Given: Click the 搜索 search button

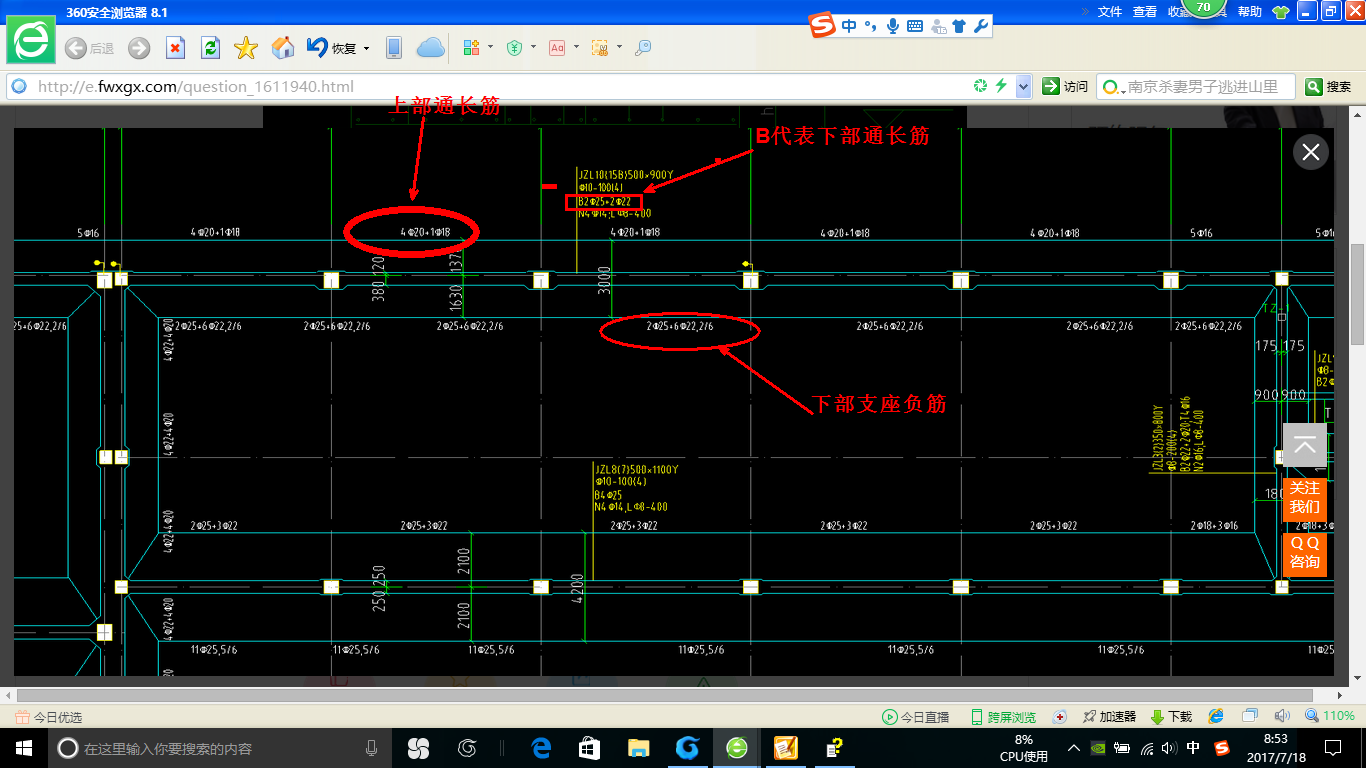Looking at the screenshot, I should point(1328,87).
